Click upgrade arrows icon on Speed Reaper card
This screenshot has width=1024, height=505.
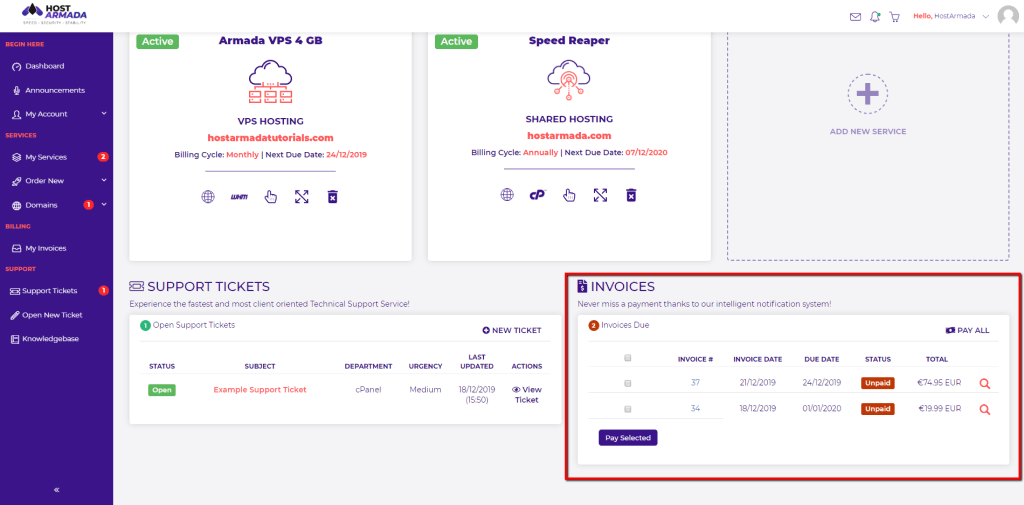coord(600,195)
